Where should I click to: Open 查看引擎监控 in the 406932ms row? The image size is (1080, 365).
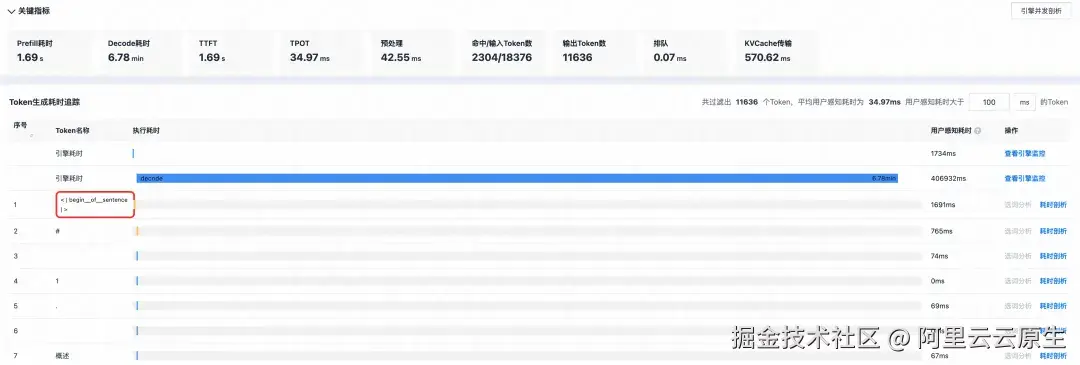point(1025,178)
